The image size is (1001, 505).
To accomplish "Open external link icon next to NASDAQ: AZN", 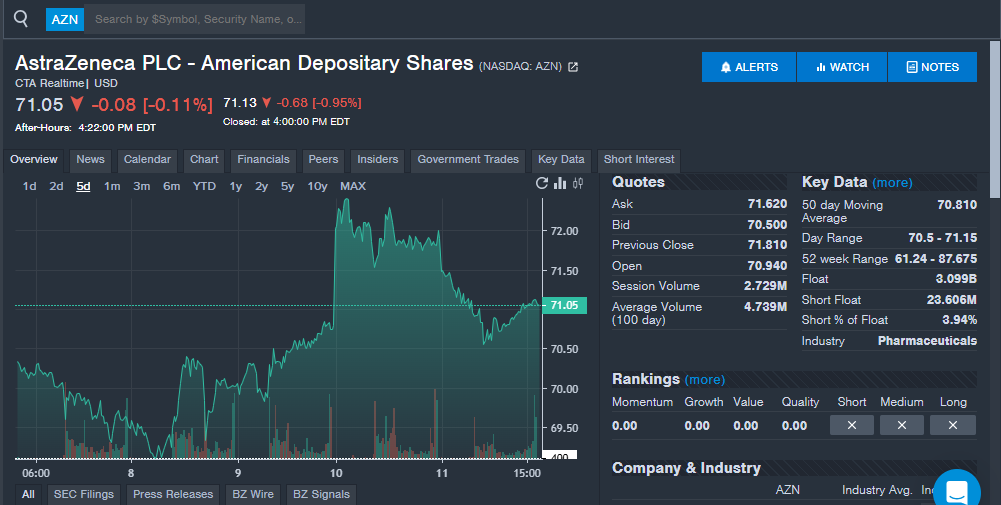I will (x=573, y=67).
